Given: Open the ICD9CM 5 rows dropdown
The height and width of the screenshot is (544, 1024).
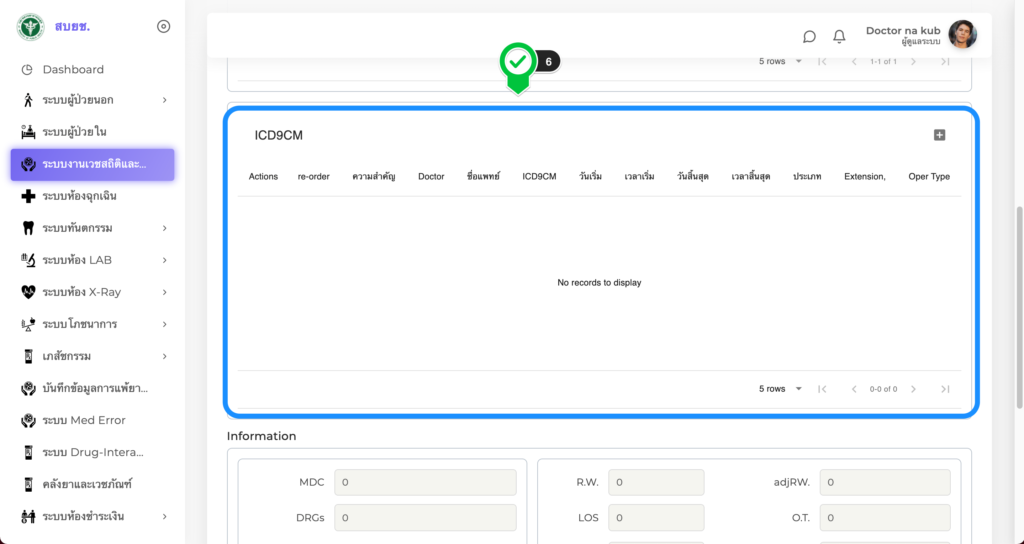Looking at the screenshot, I should pos(781,389).
